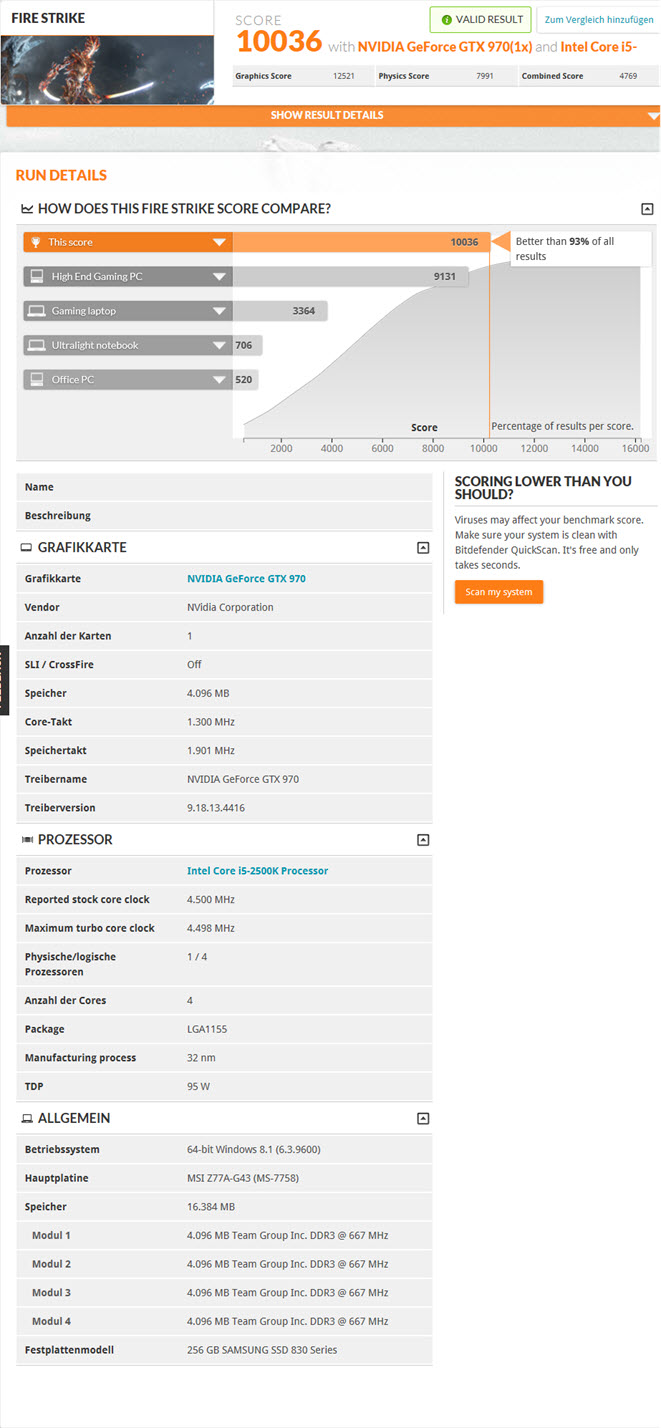Expand the SHOW RESULT DETAILS bar
The height and width of the screenshot is (1428, 661).
coord(333,116)
